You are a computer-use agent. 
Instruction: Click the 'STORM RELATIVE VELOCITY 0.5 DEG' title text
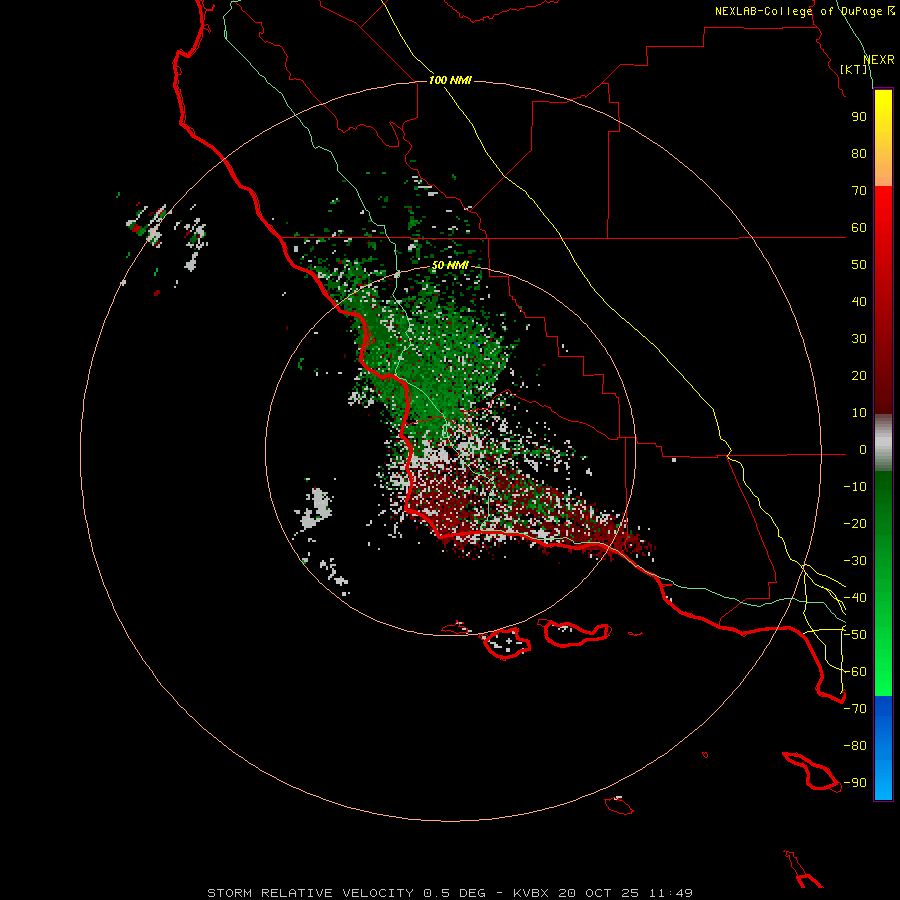click(x=346, y=893)
